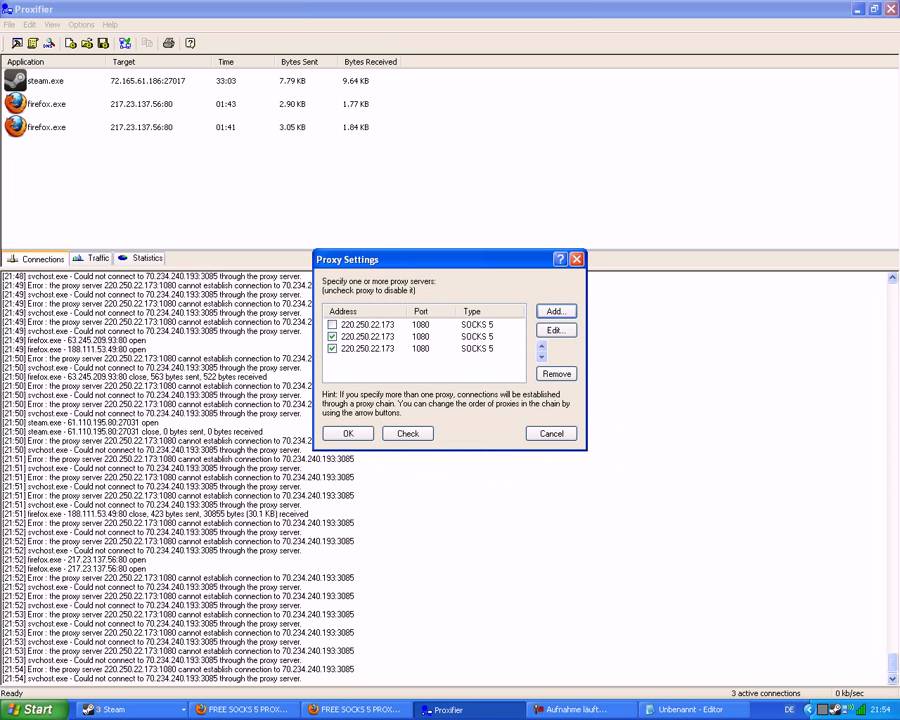Click the tray expand arrow next to DE
The height and width of the screenshot is (720, 900).
[809, 710]
